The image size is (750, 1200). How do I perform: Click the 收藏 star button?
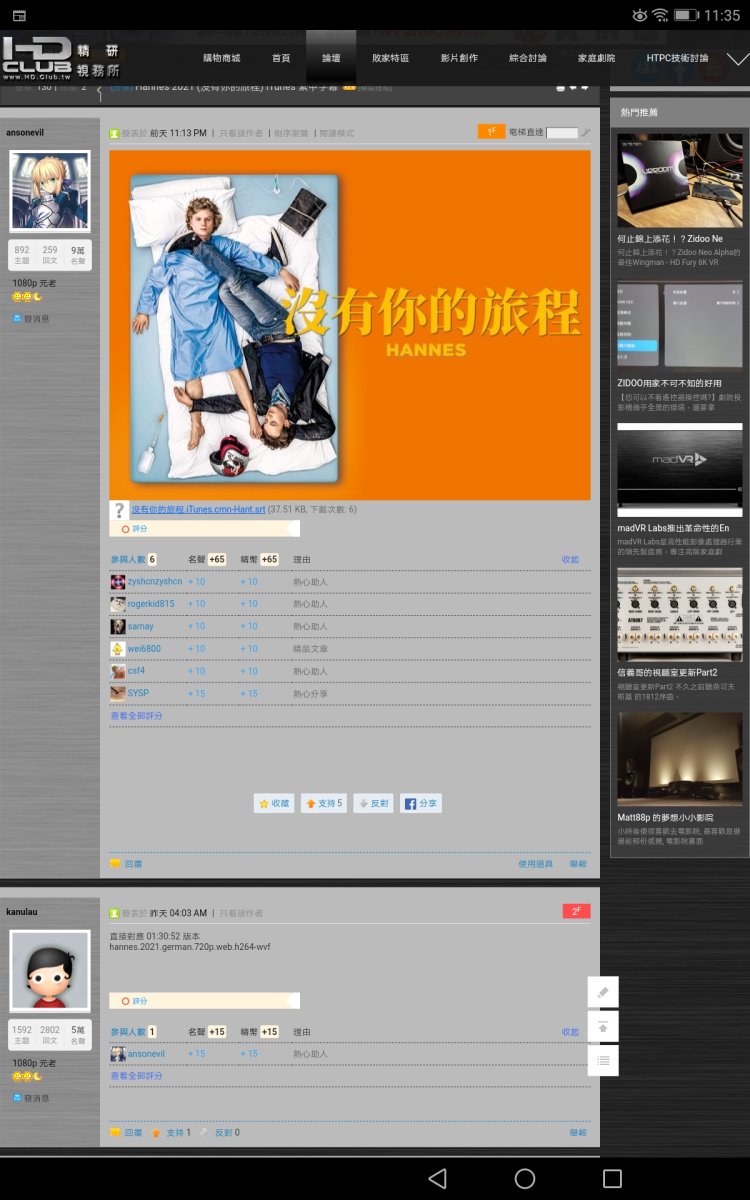tap(274, 803)
